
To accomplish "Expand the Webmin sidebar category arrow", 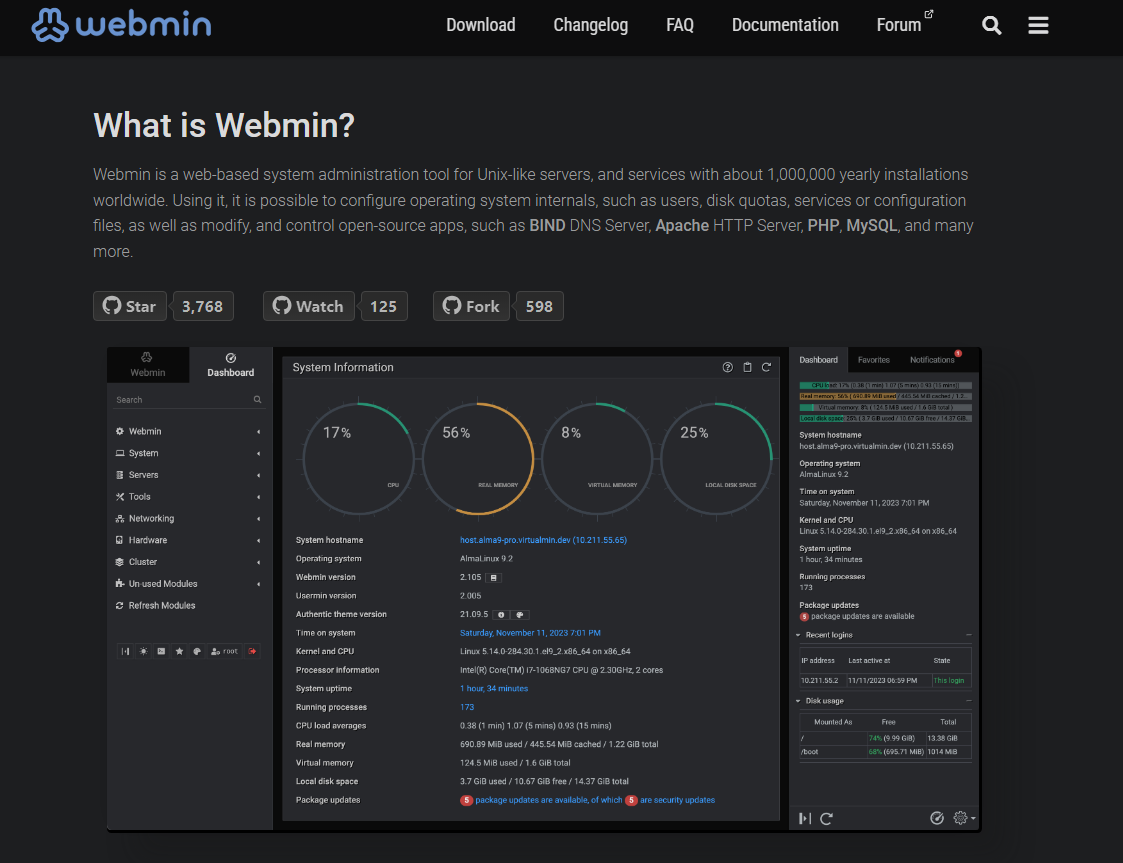I will [x=259, y=432].
